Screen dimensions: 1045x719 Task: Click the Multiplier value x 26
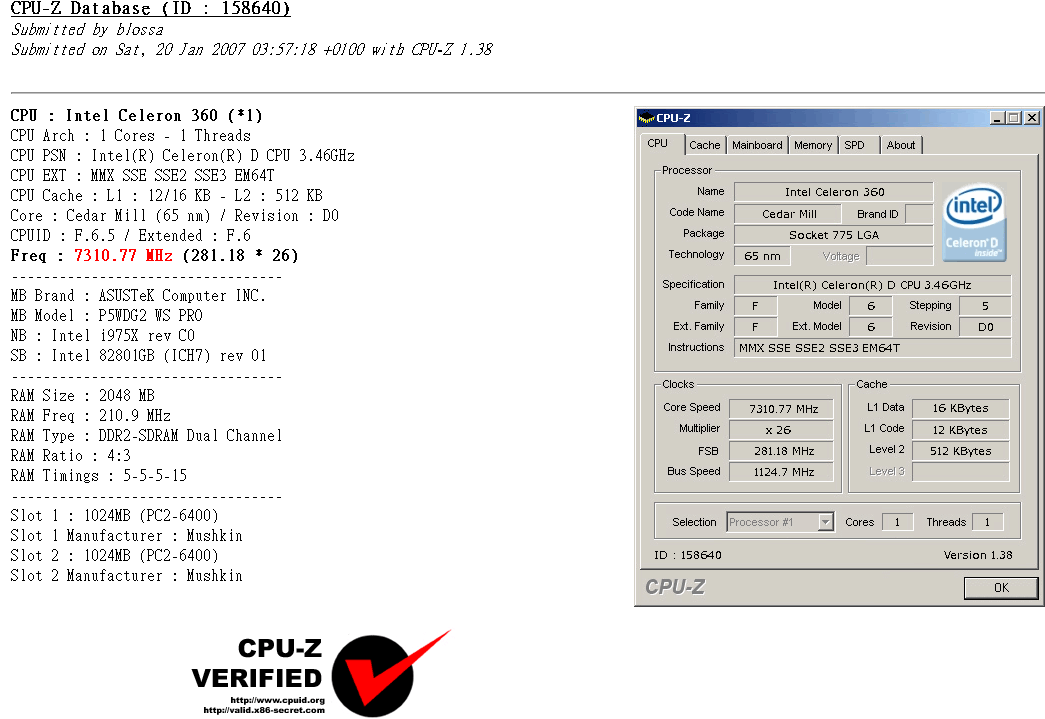[x=782, y=430]
